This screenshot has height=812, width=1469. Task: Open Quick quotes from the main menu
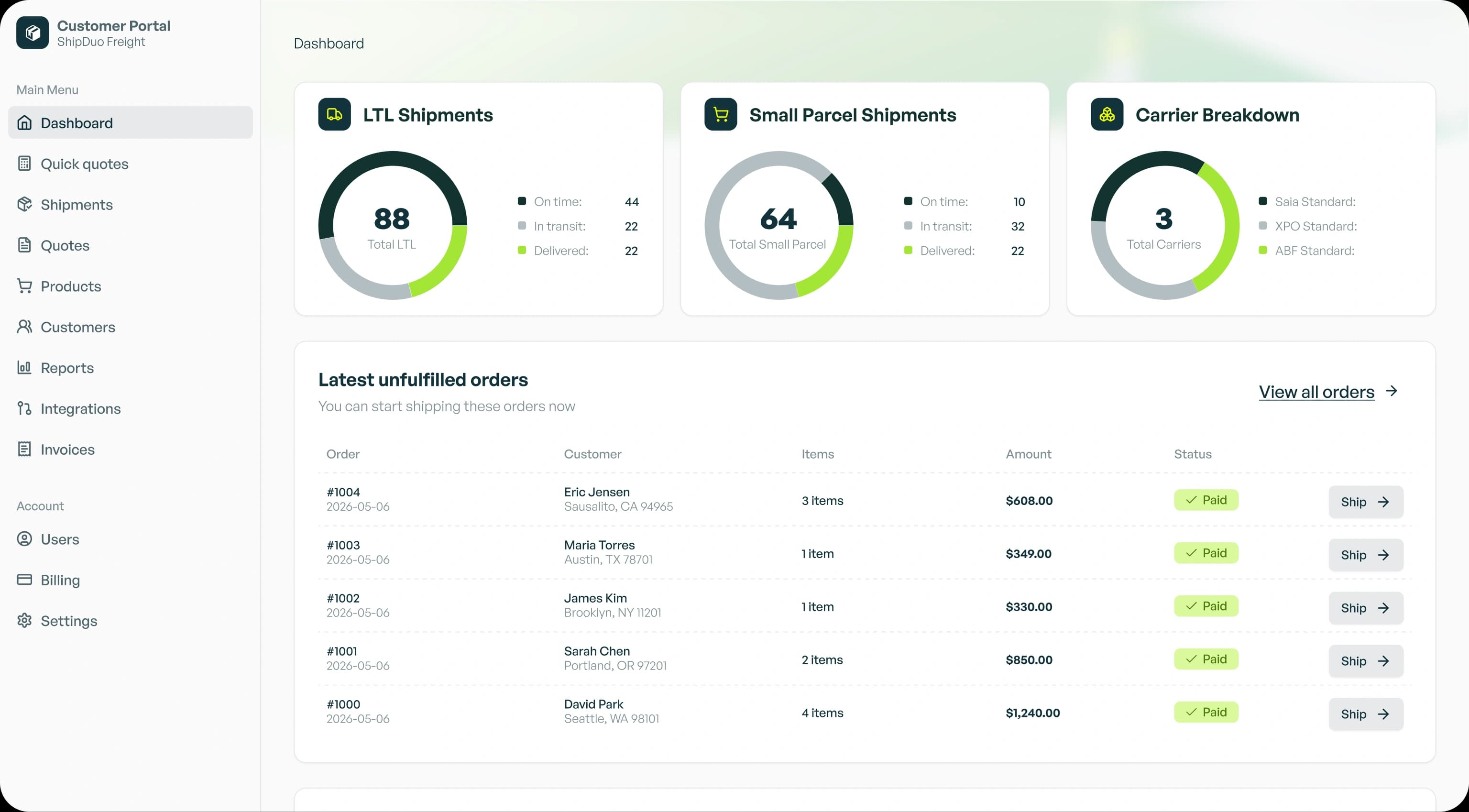[x=131, y=164]
